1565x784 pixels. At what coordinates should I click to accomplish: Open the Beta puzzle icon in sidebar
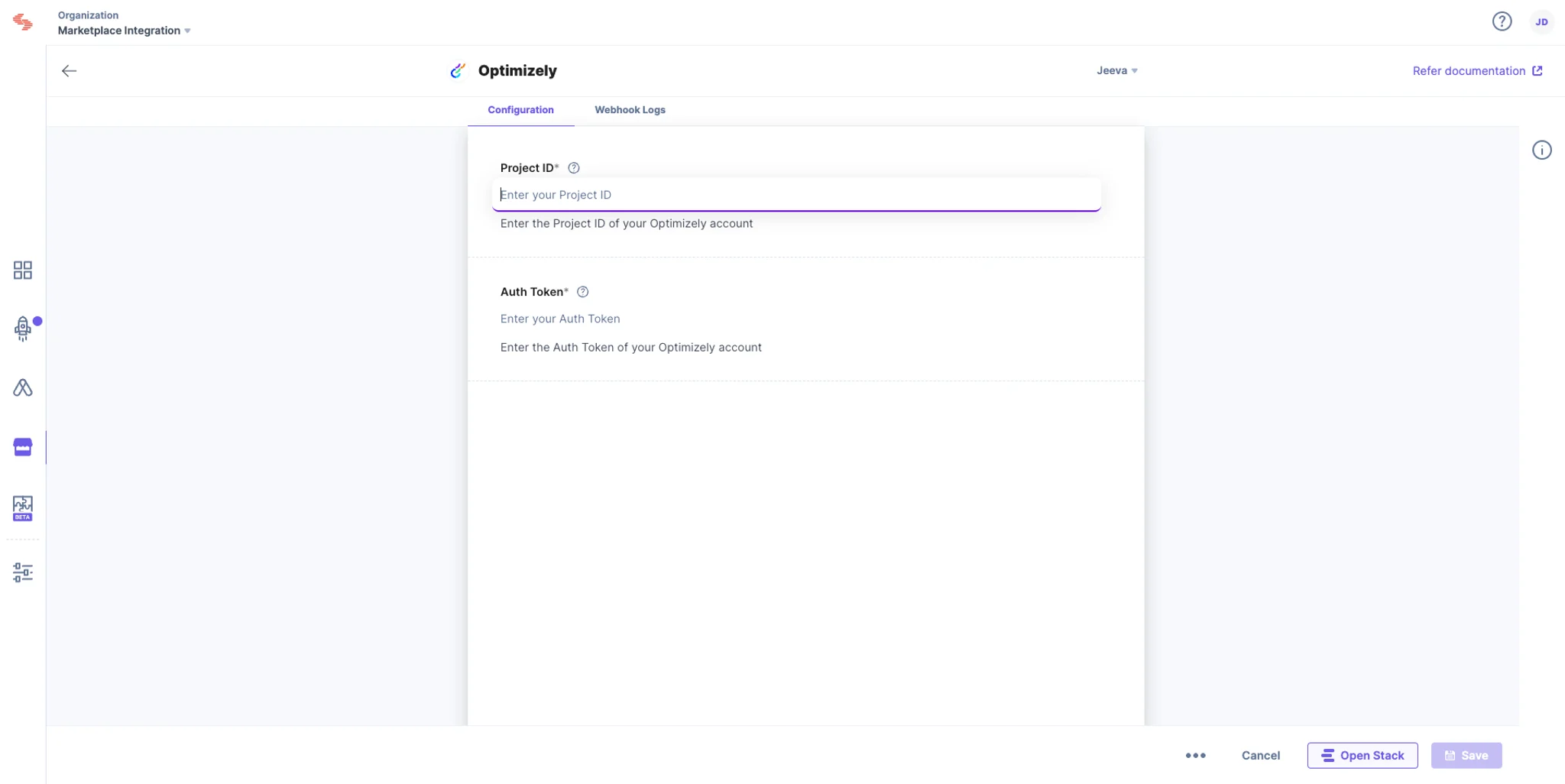point(23,508)
